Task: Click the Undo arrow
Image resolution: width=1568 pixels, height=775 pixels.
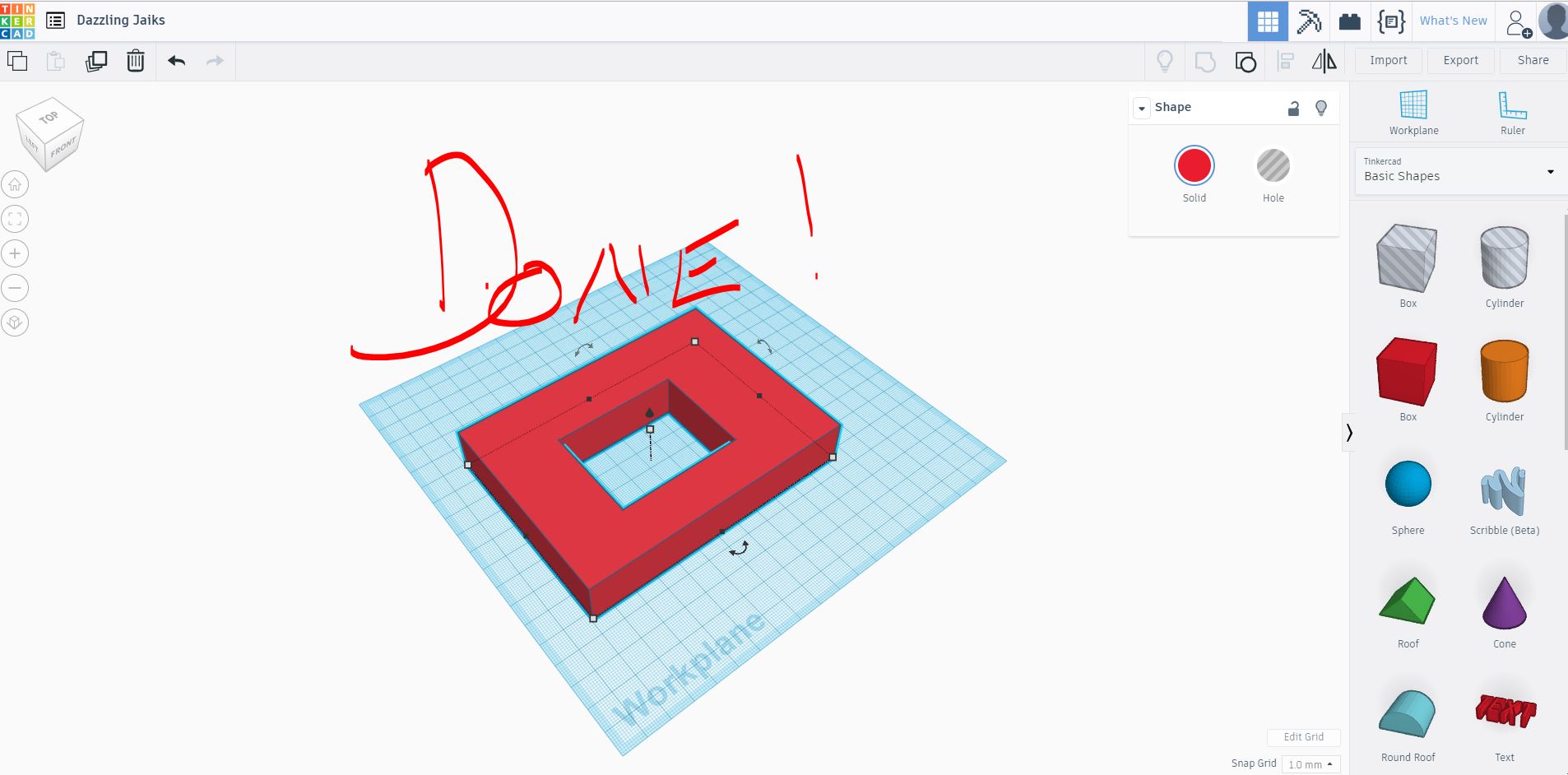Action: click(x=176, y=61)
